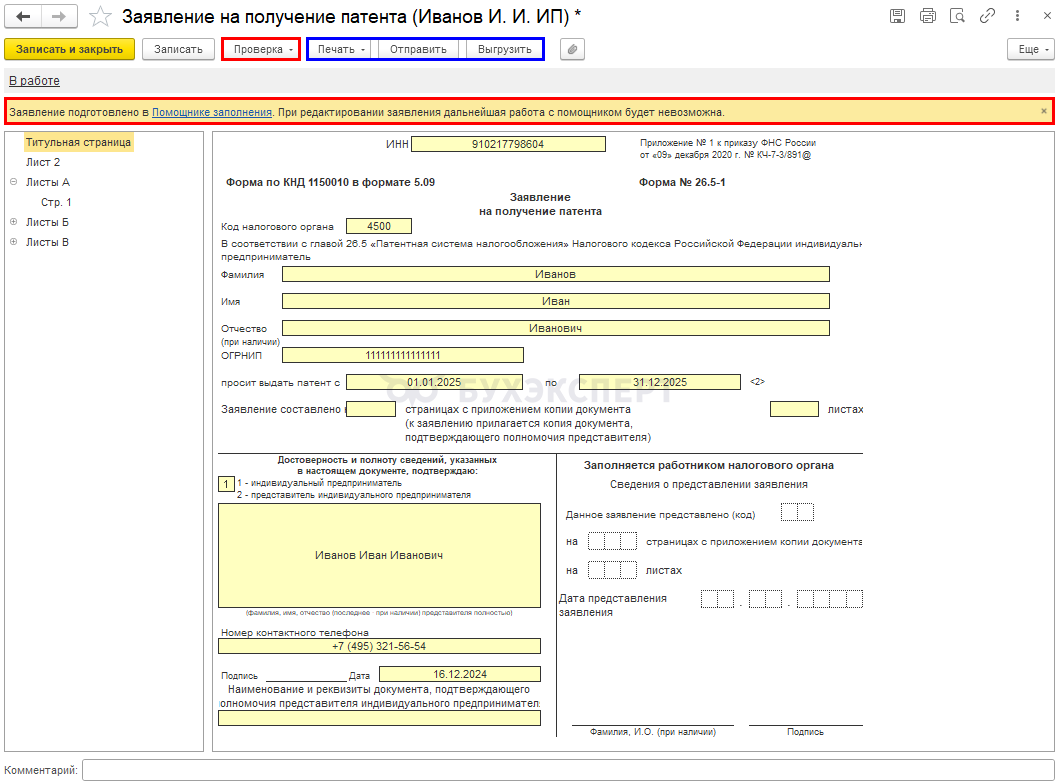This screenshot has height=782, width=1056.
Task: Select 'Титульная страница' in the tree
Action: click(x=78, y=142)
